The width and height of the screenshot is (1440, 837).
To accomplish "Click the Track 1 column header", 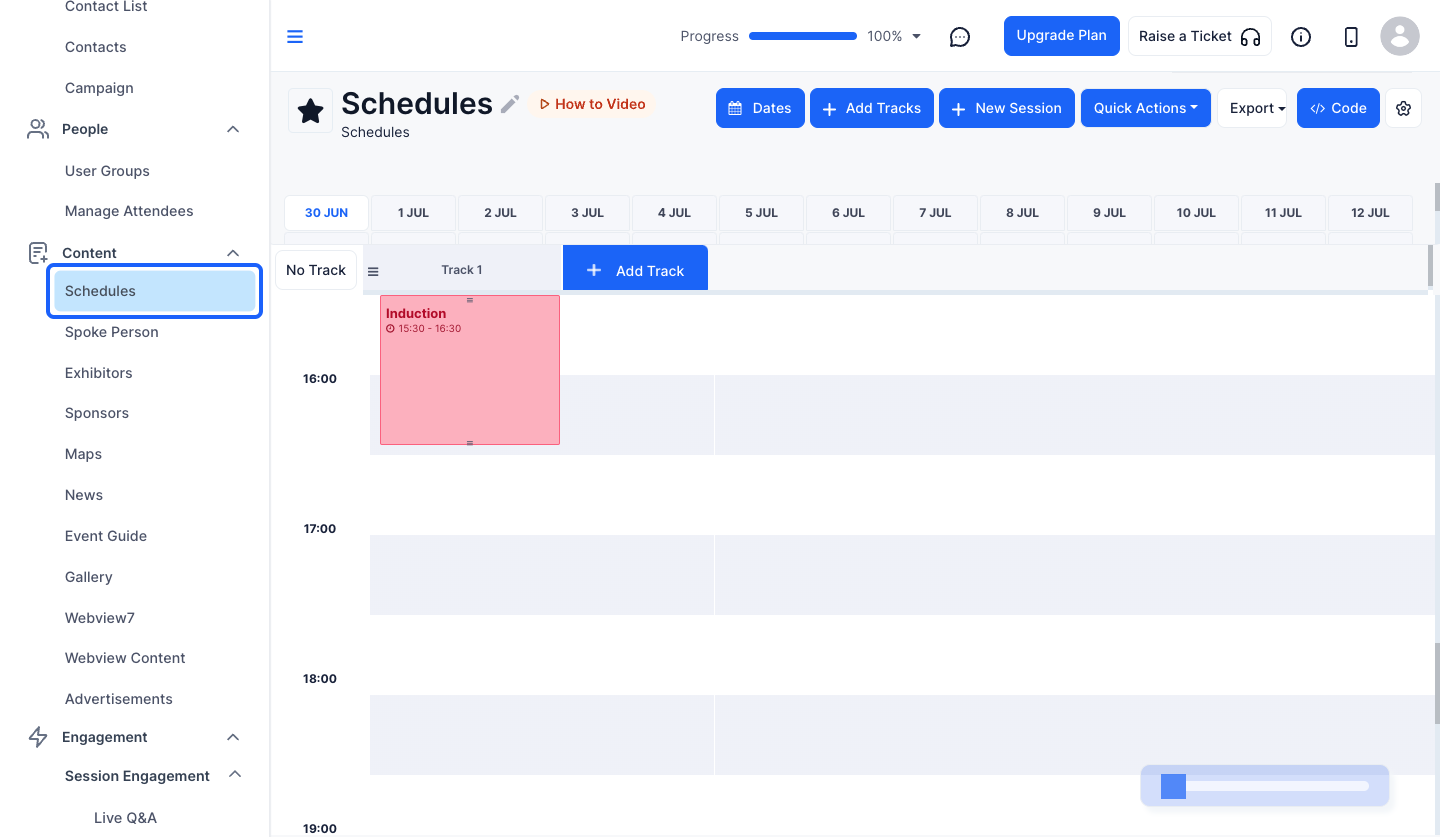I will tap(462, 270).
